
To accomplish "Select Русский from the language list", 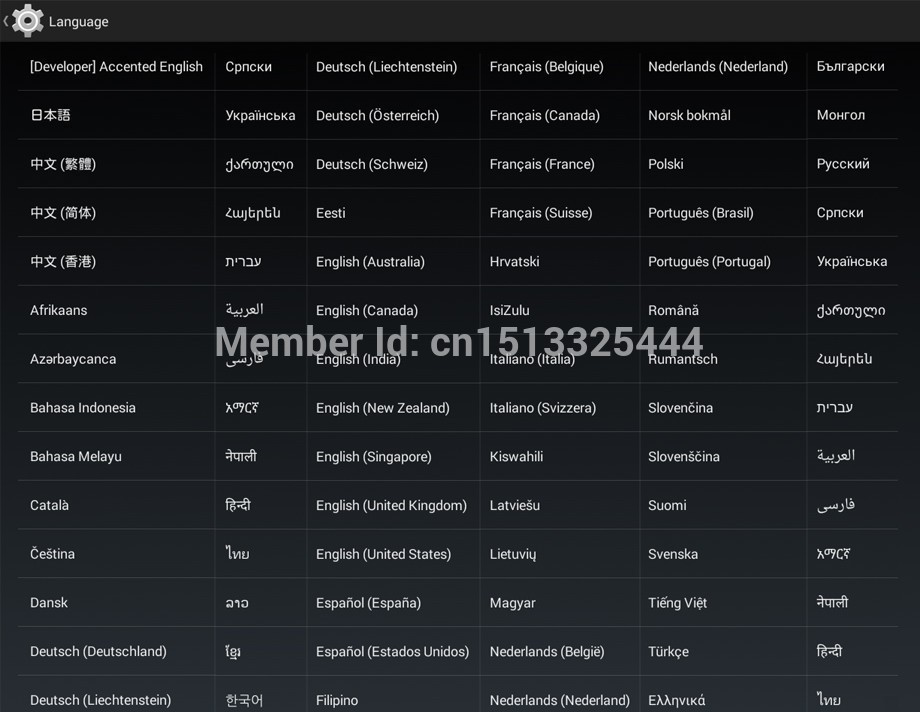I will click(843, 164).
